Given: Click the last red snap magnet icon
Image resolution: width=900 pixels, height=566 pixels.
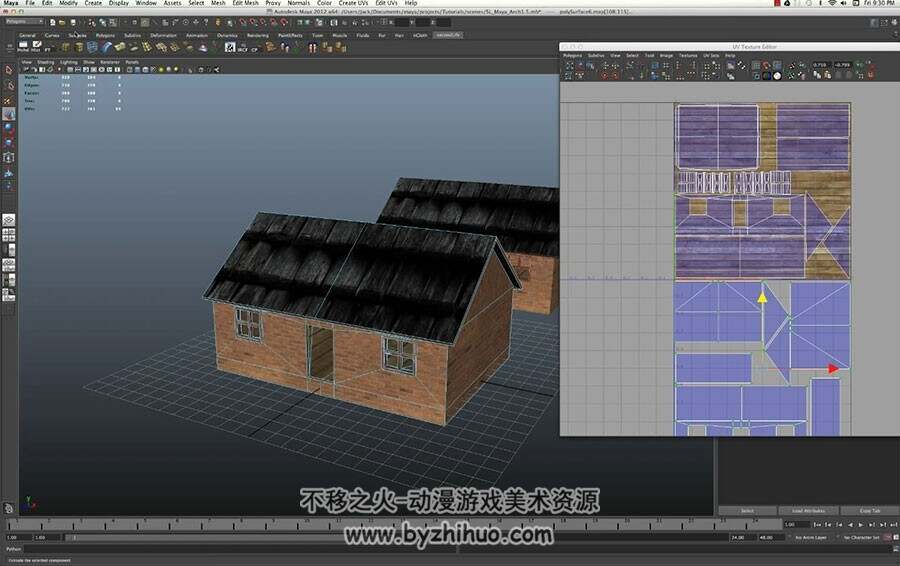Looking at the screenshot, I should click(284, 22).
